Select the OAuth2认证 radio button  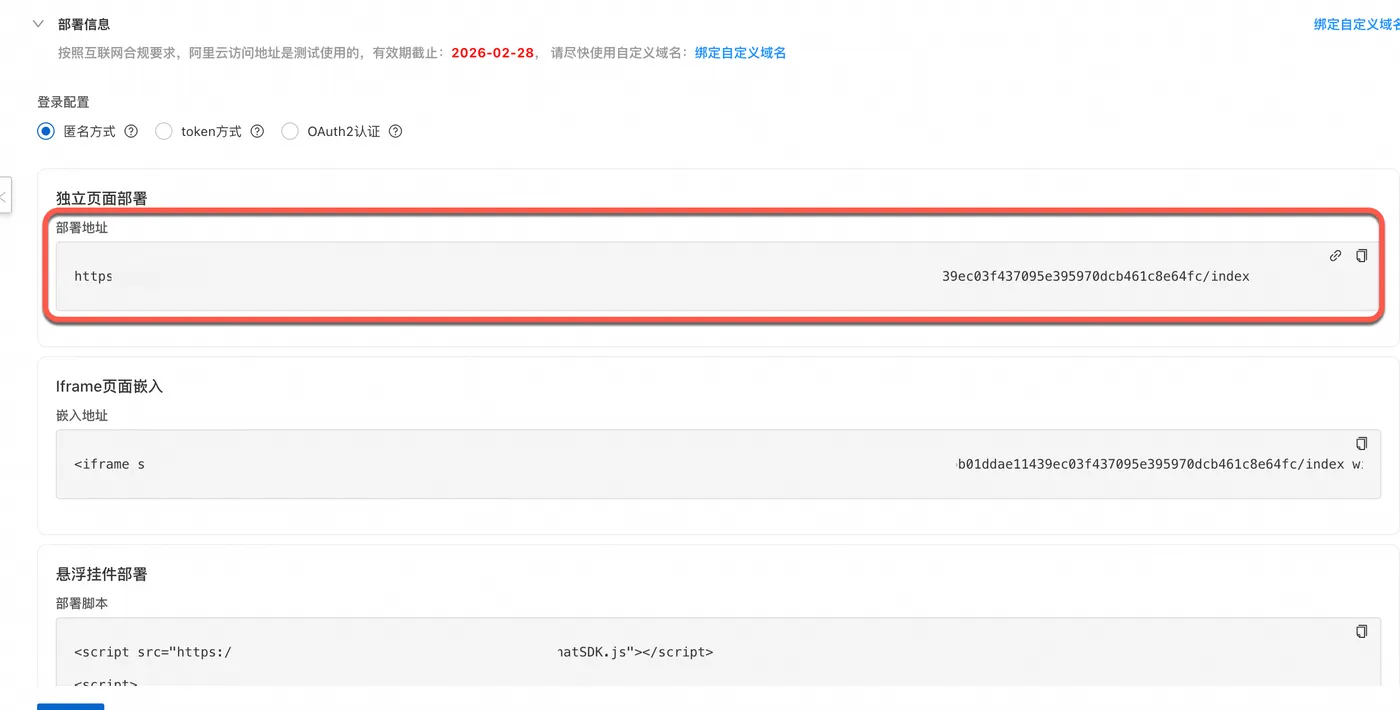coord(290,131)
